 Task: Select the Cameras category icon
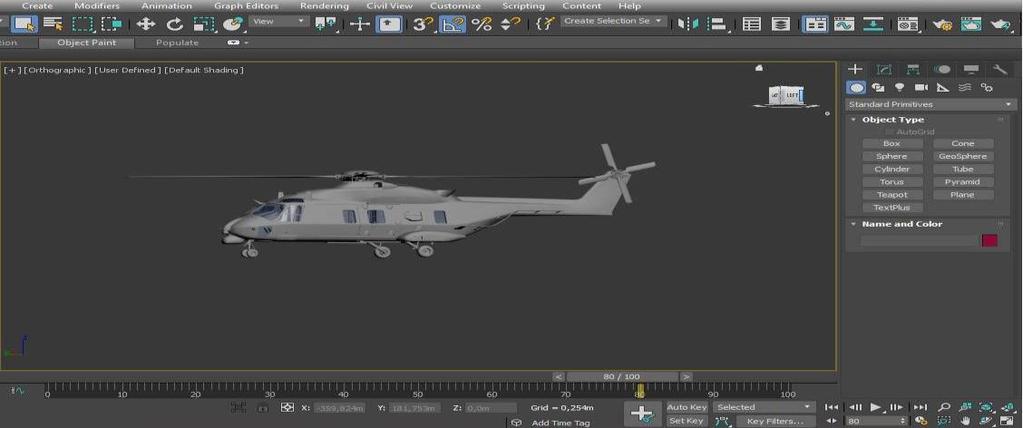click(x=921, y=87)
